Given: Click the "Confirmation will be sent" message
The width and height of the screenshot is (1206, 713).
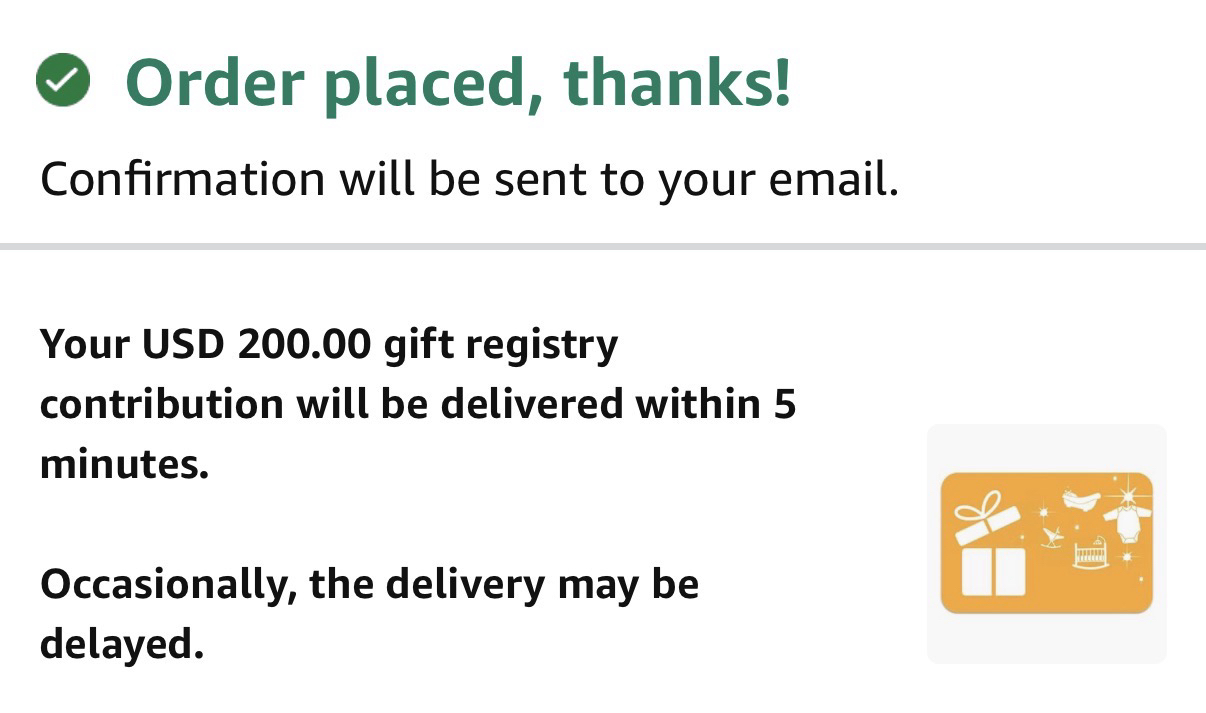Looking at the screenshot, I should click(x=469, y=180).
